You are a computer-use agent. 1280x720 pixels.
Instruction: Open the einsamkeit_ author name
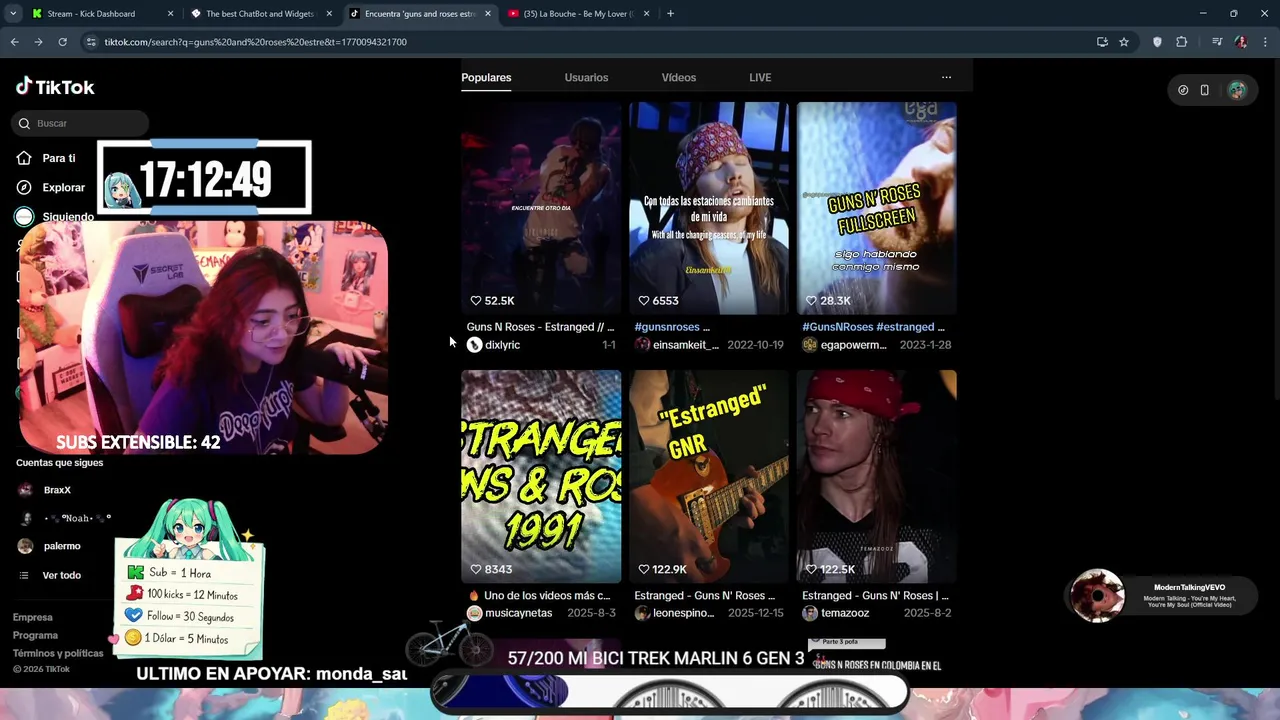[685, 345]
